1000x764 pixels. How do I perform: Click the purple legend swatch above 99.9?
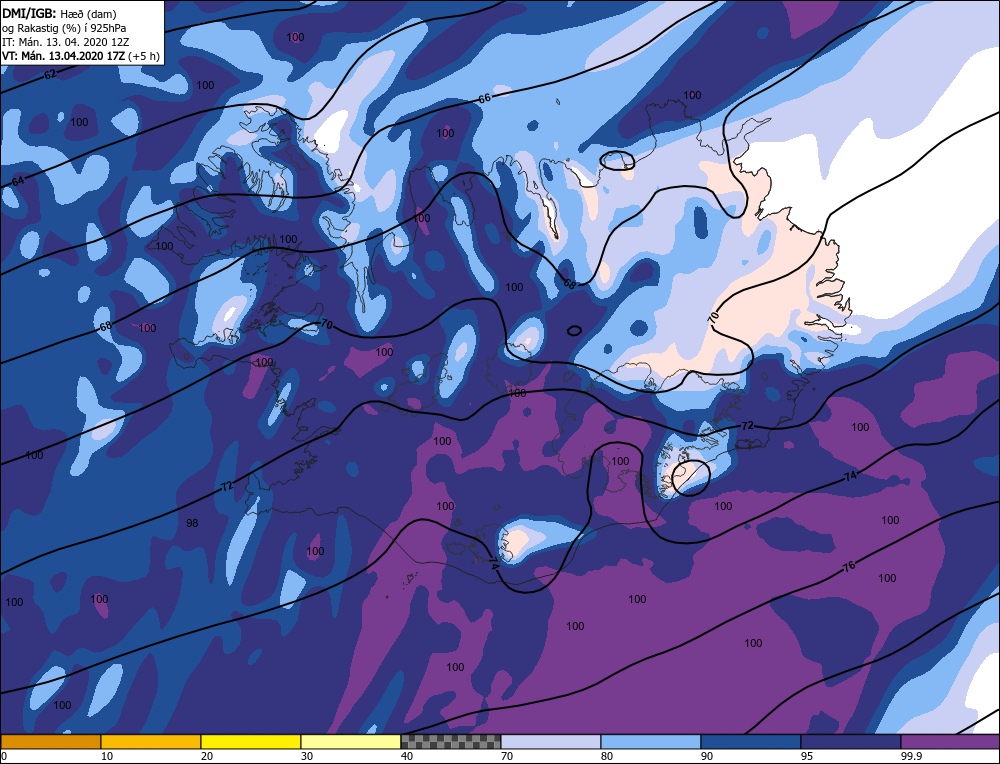[950, 742]
